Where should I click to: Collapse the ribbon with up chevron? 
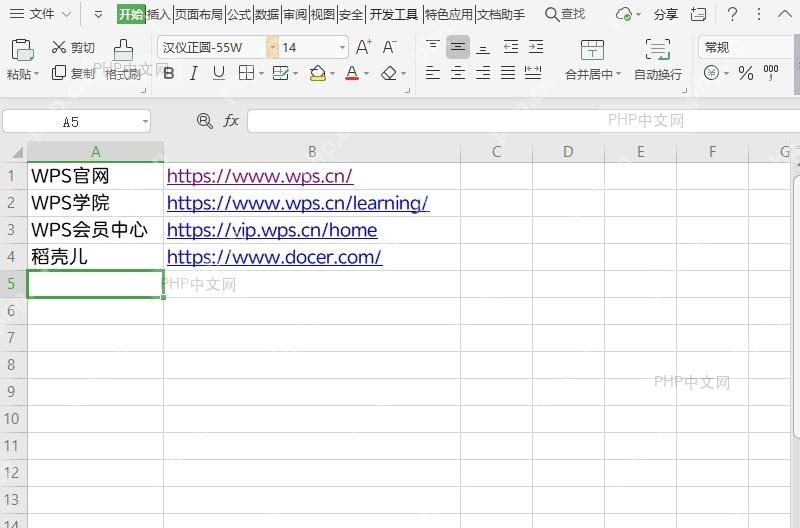(x=785, y=14)
